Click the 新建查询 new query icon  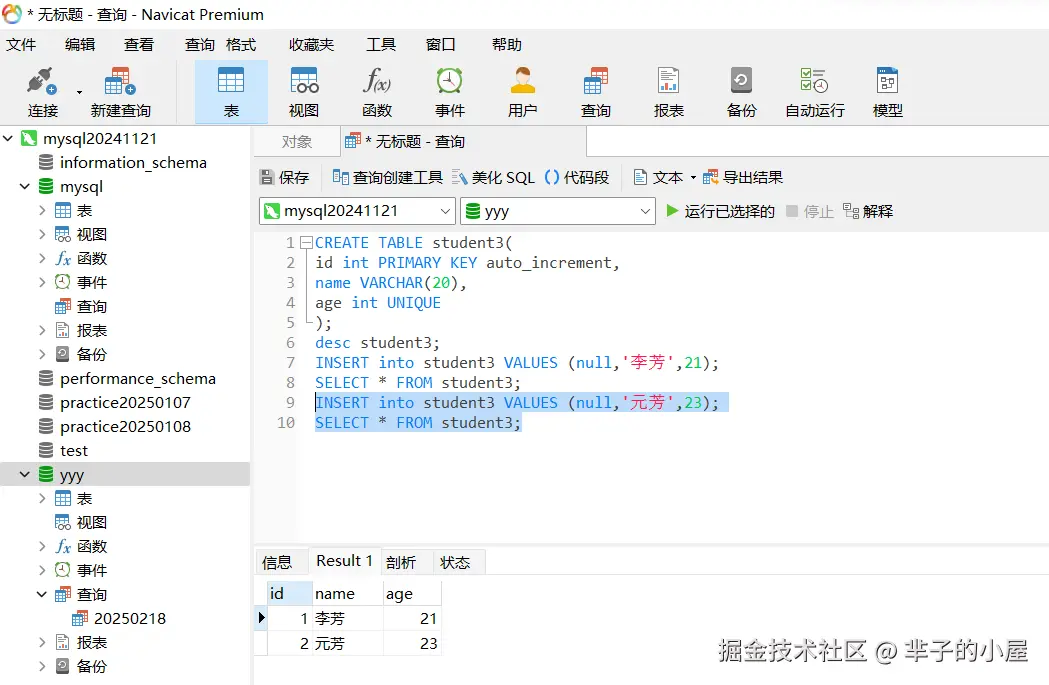pyautogui.click(x=120, y=92)
